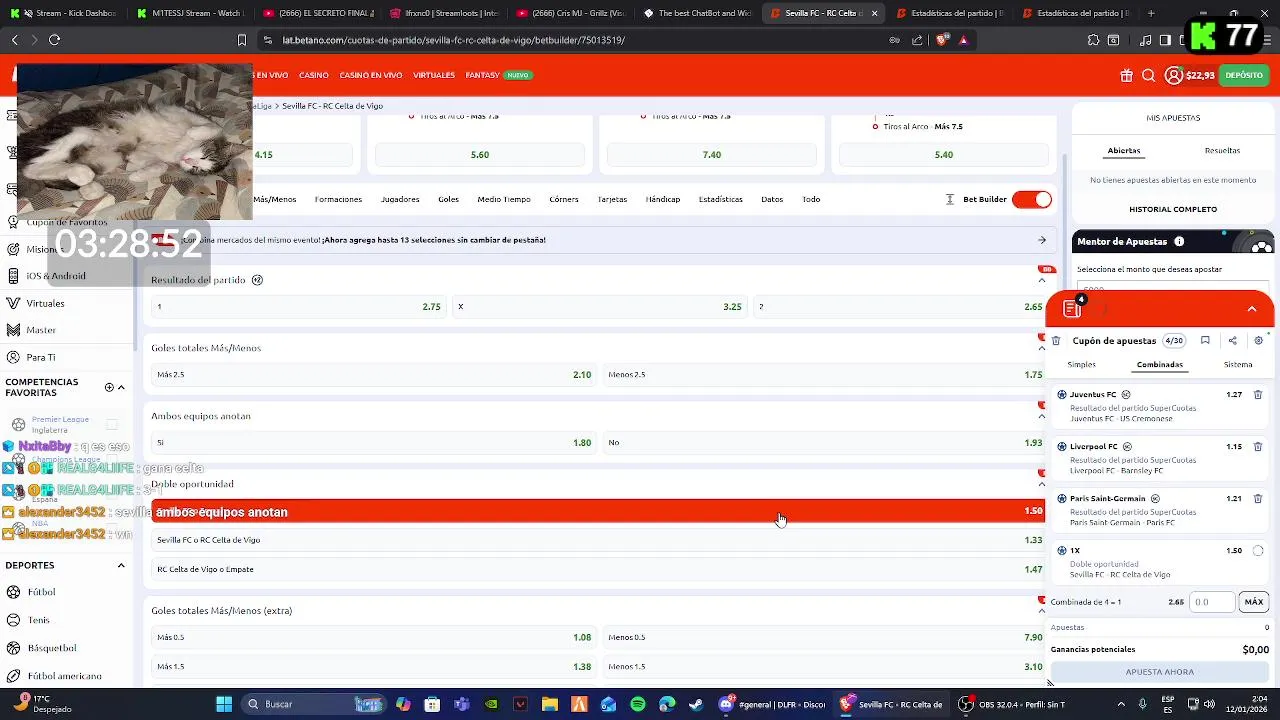Image resolution: width=1280 pixels, height=720 pixels.
Task: Open FANTASY in the top navigation
Action: click(x=482, y=75)
